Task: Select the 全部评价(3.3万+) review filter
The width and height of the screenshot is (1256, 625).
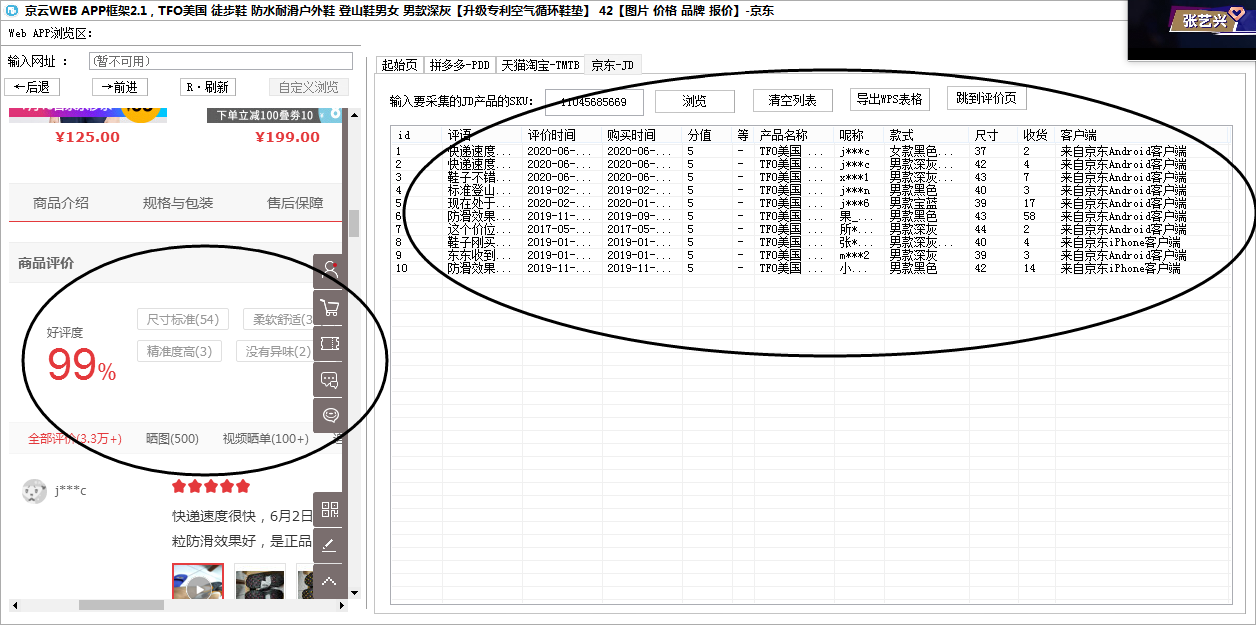Action: [75, 439]
